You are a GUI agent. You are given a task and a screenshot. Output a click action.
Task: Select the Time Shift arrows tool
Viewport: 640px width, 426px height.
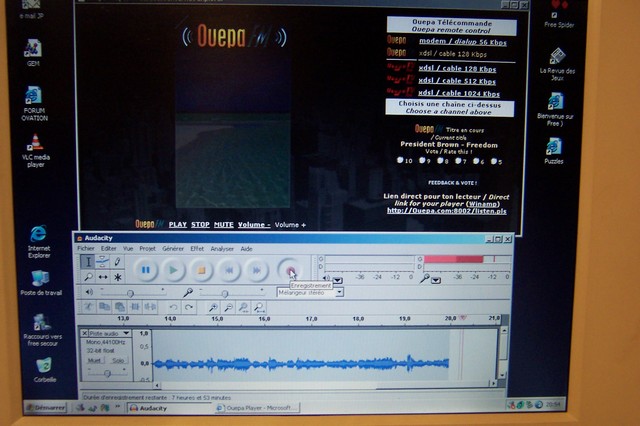click(102, 277)
